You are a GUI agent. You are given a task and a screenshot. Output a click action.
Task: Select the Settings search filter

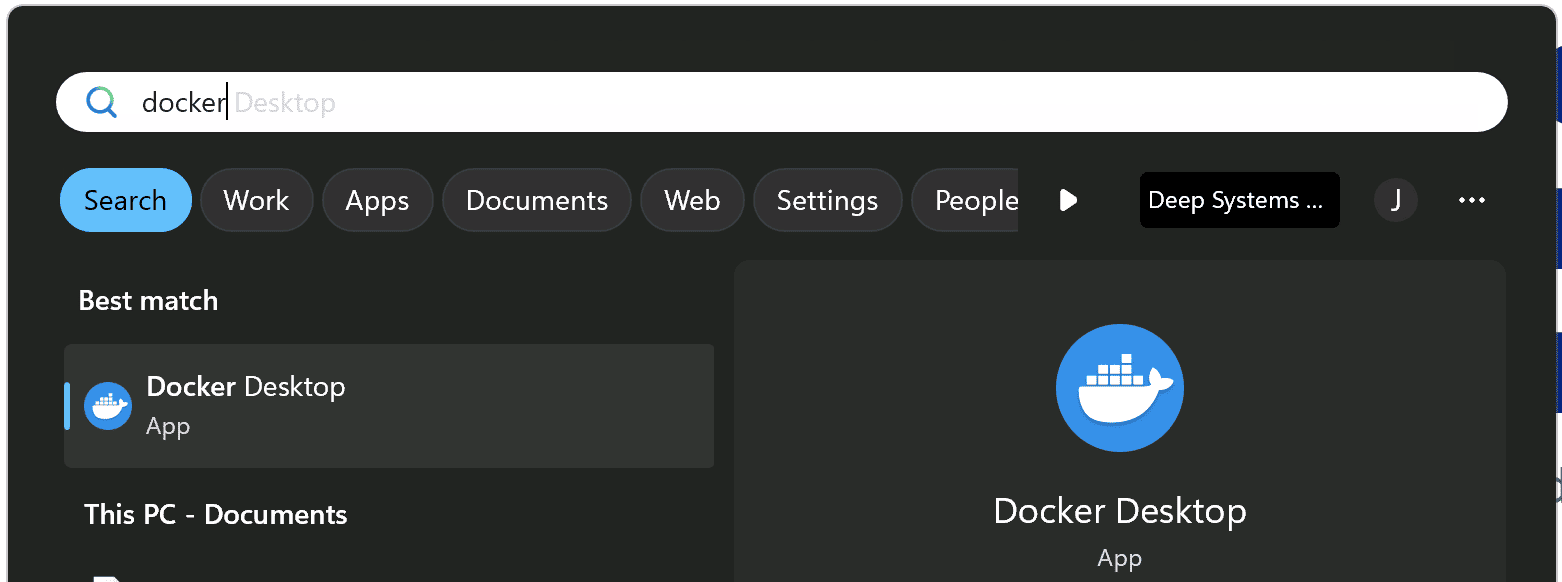827,200
